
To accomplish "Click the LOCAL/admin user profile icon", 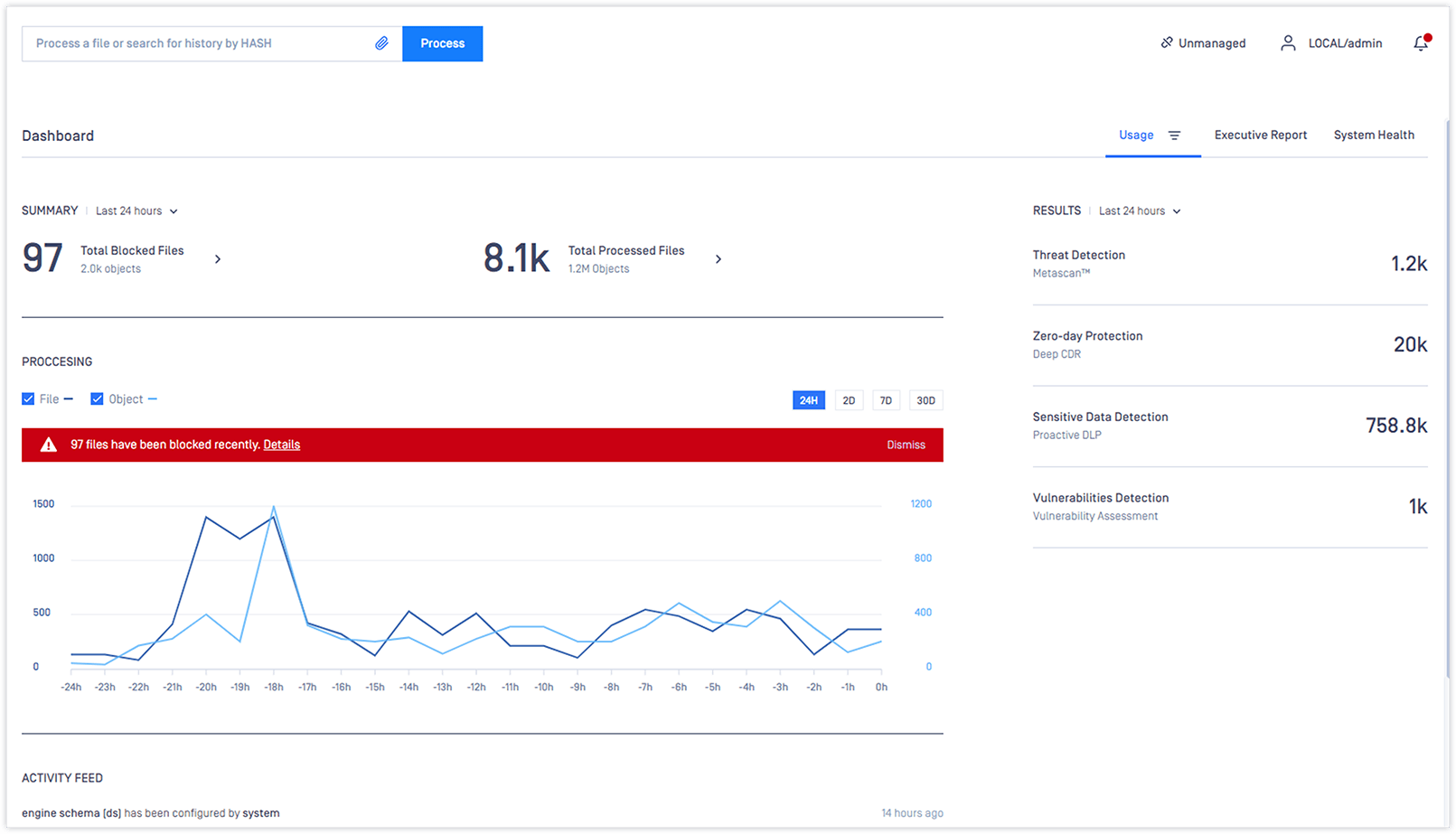I will (1288, 43).
